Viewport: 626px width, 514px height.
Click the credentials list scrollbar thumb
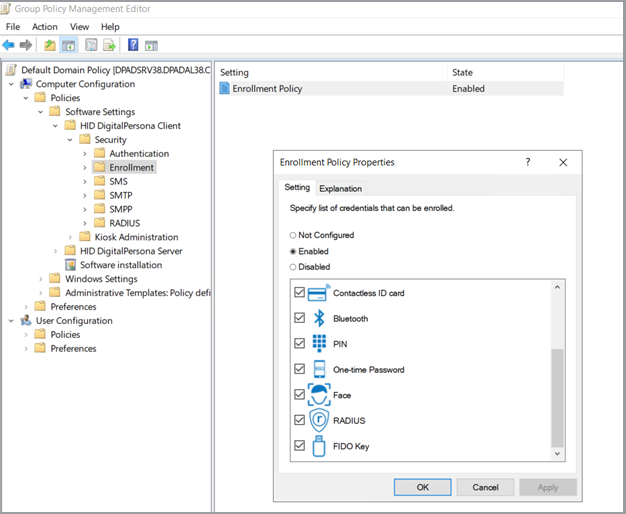coord(558,396)
